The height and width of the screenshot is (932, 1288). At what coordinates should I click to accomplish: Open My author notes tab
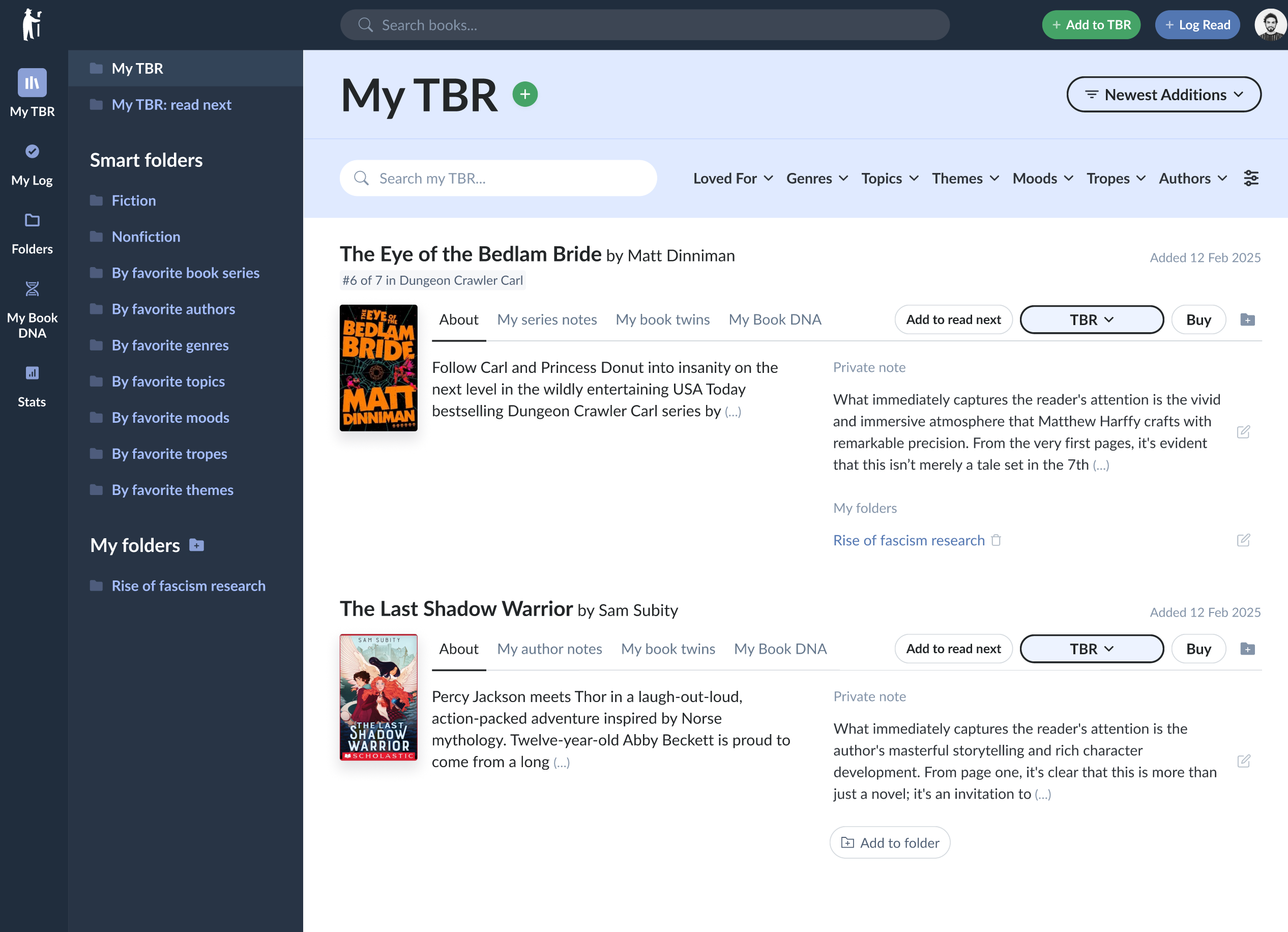549,649
